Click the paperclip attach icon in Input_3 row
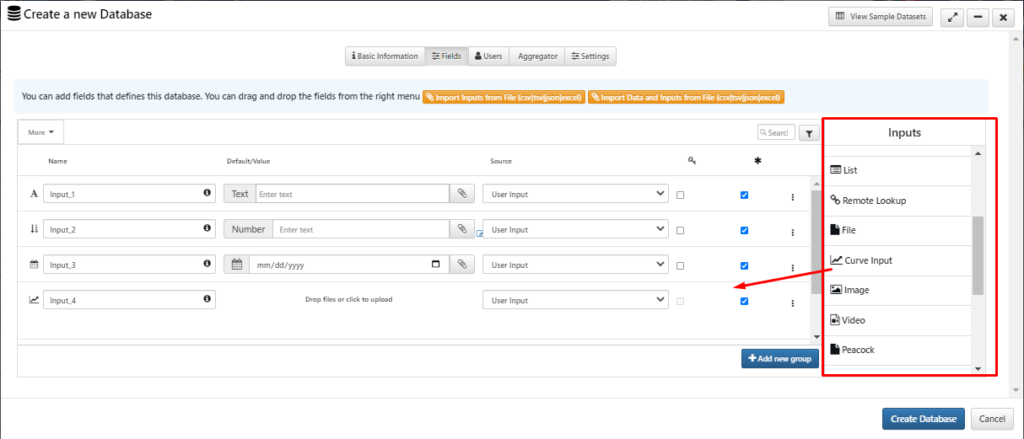1024x439 pixels. [x=462, y=265]
